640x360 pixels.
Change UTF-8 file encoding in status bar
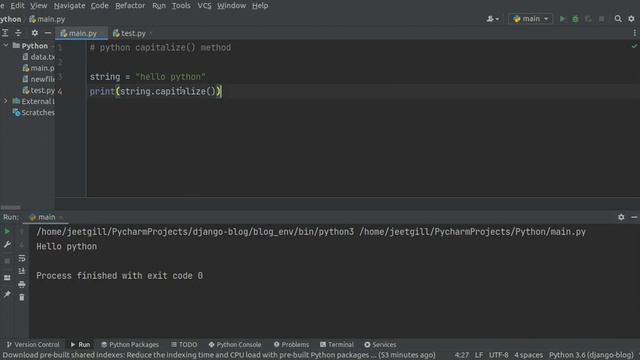(x=499, y=355)
